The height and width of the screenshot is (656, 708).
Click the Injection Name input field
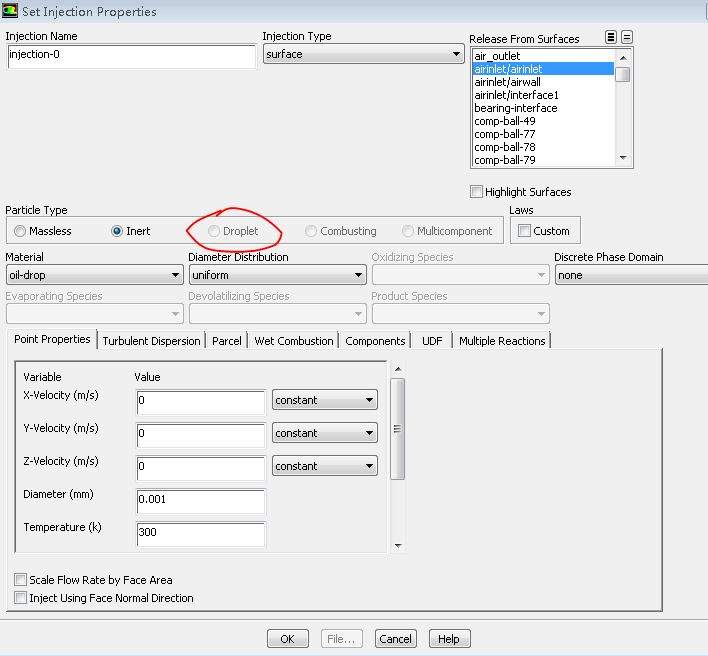pyautogui.click(x=132, y=56)
